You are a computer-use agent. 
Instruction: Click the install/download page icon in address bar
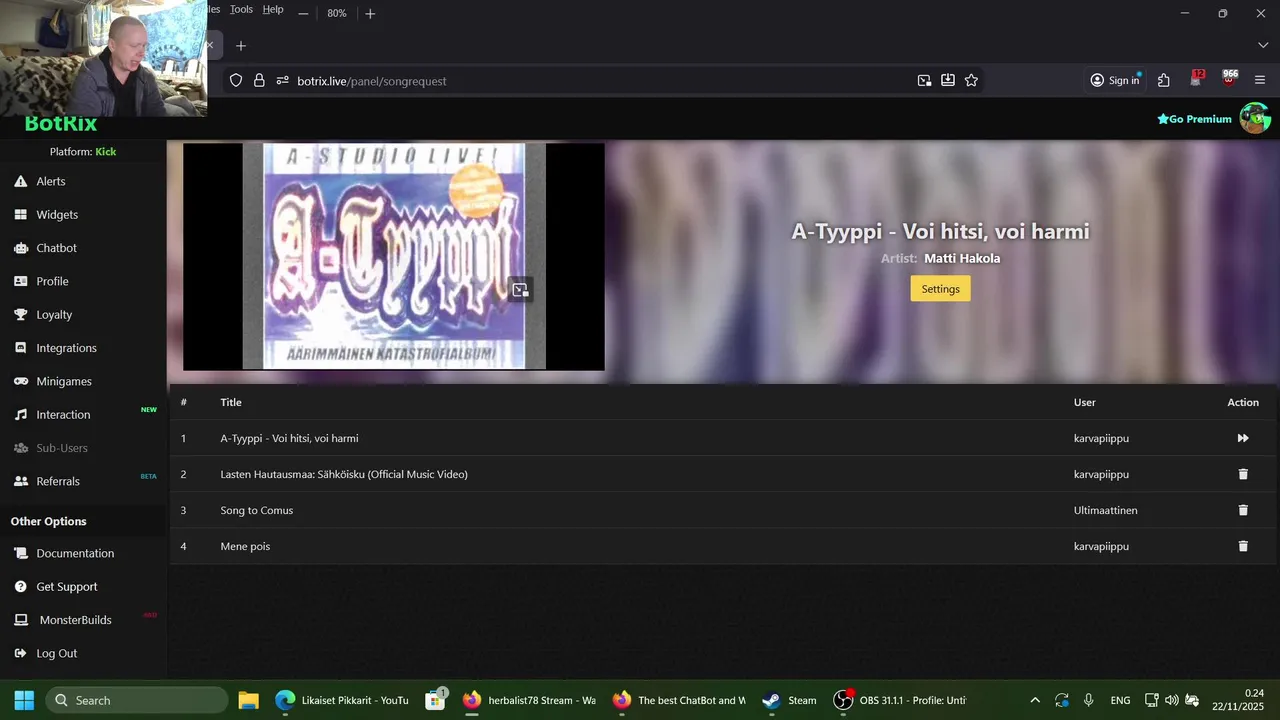(x=948, y=81)
